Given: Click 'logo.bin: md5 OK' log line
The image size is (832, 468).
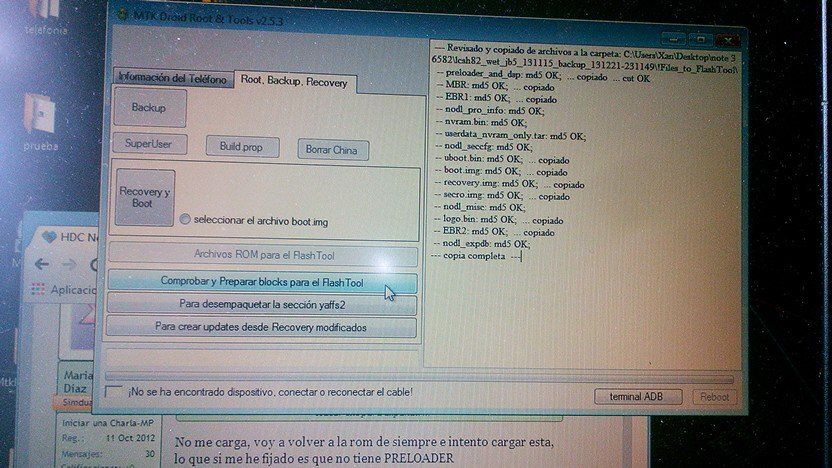Looking at the screenshot, I should point(499,220).
